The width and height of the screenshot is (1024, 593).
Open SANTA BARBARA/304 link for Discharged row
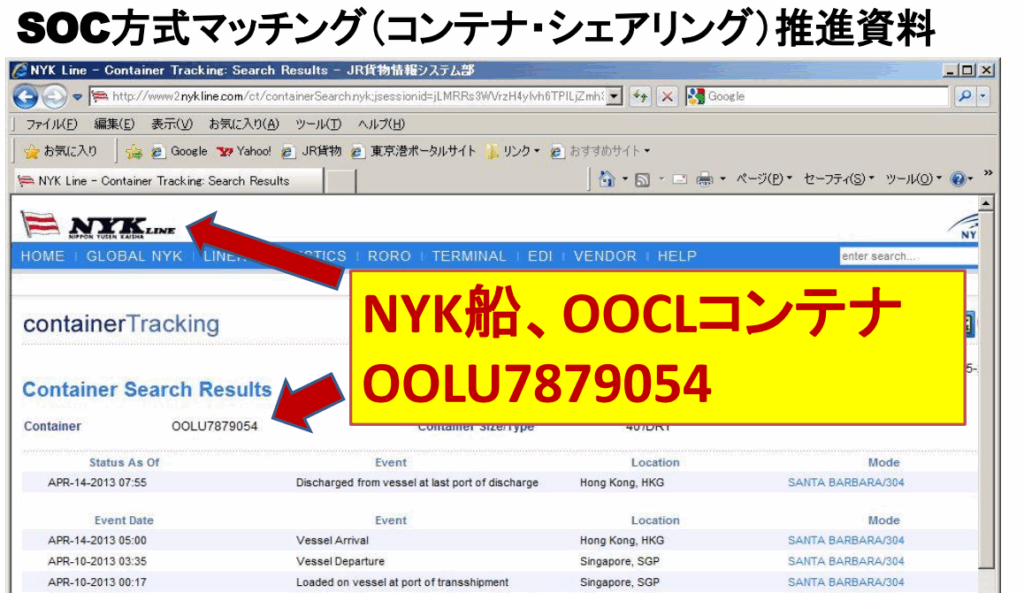point(846,483)
